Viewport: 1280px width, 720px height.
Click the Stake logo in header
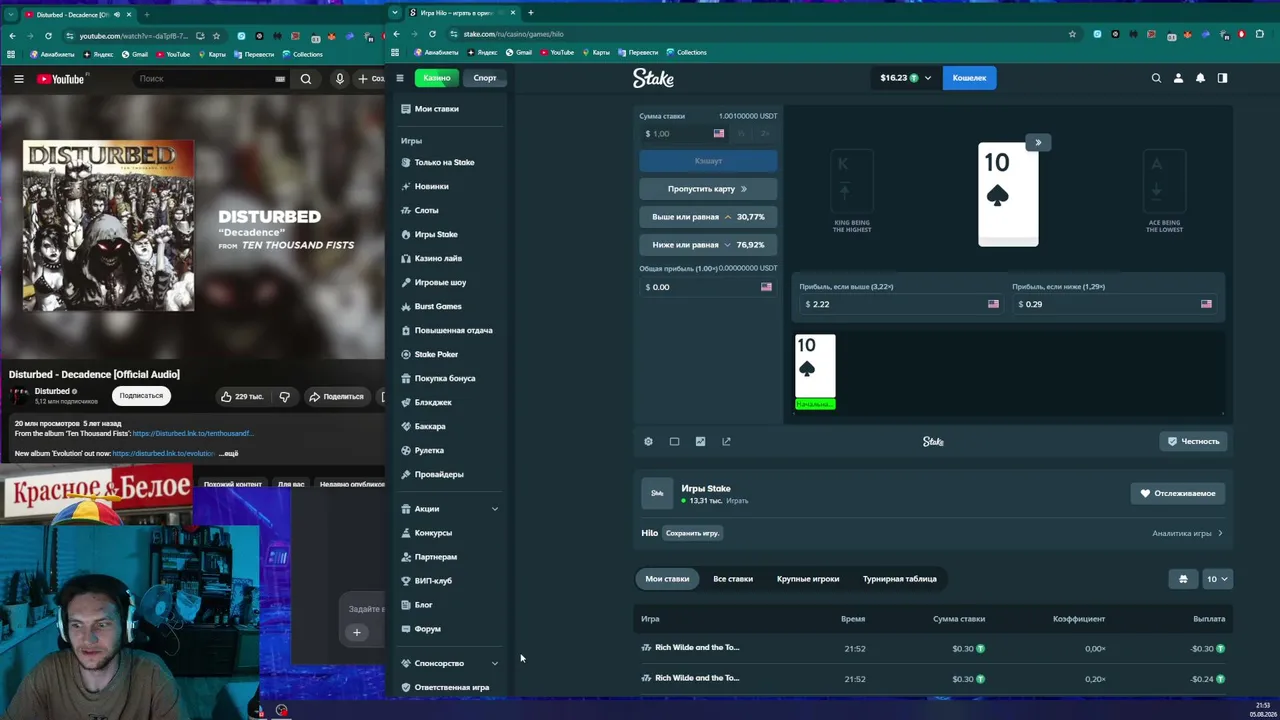653,78
